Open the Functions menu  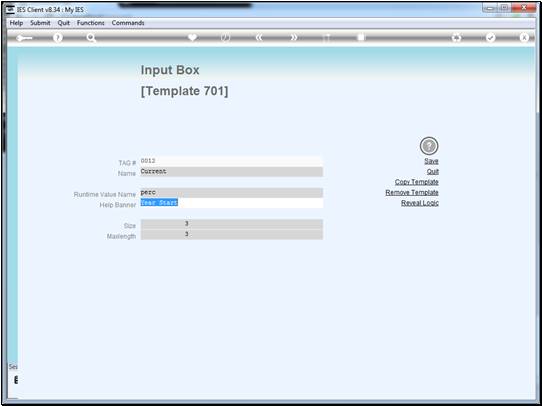(x=91, y=23)
